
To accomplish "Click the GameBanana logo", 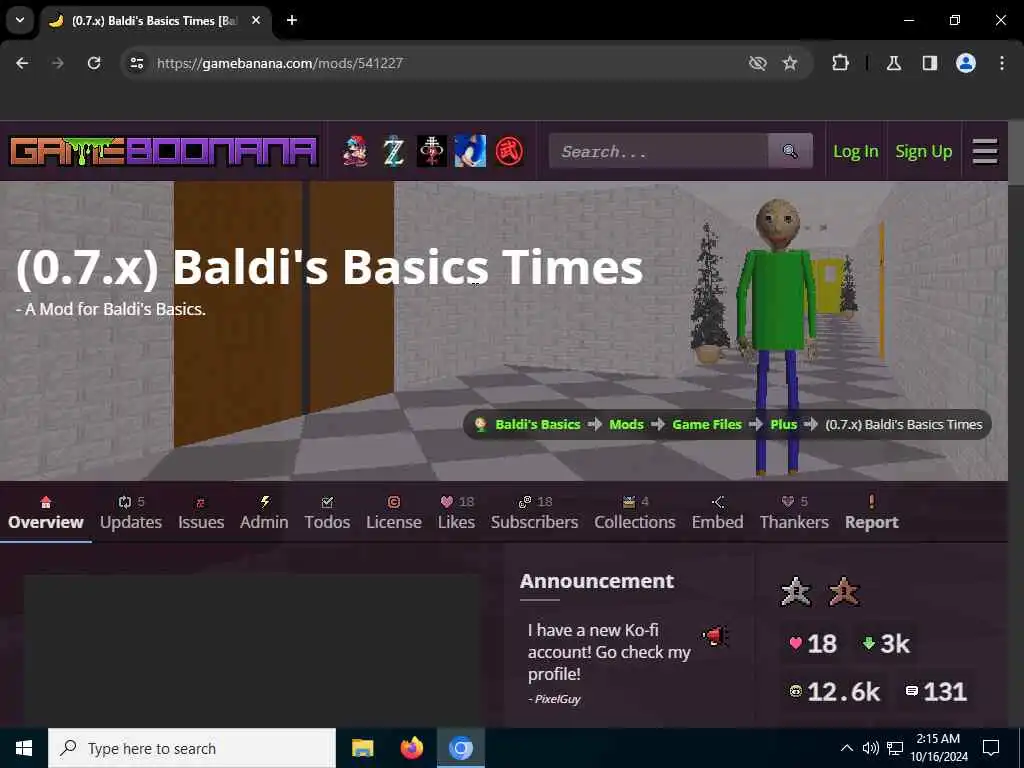I will point(164,151).
